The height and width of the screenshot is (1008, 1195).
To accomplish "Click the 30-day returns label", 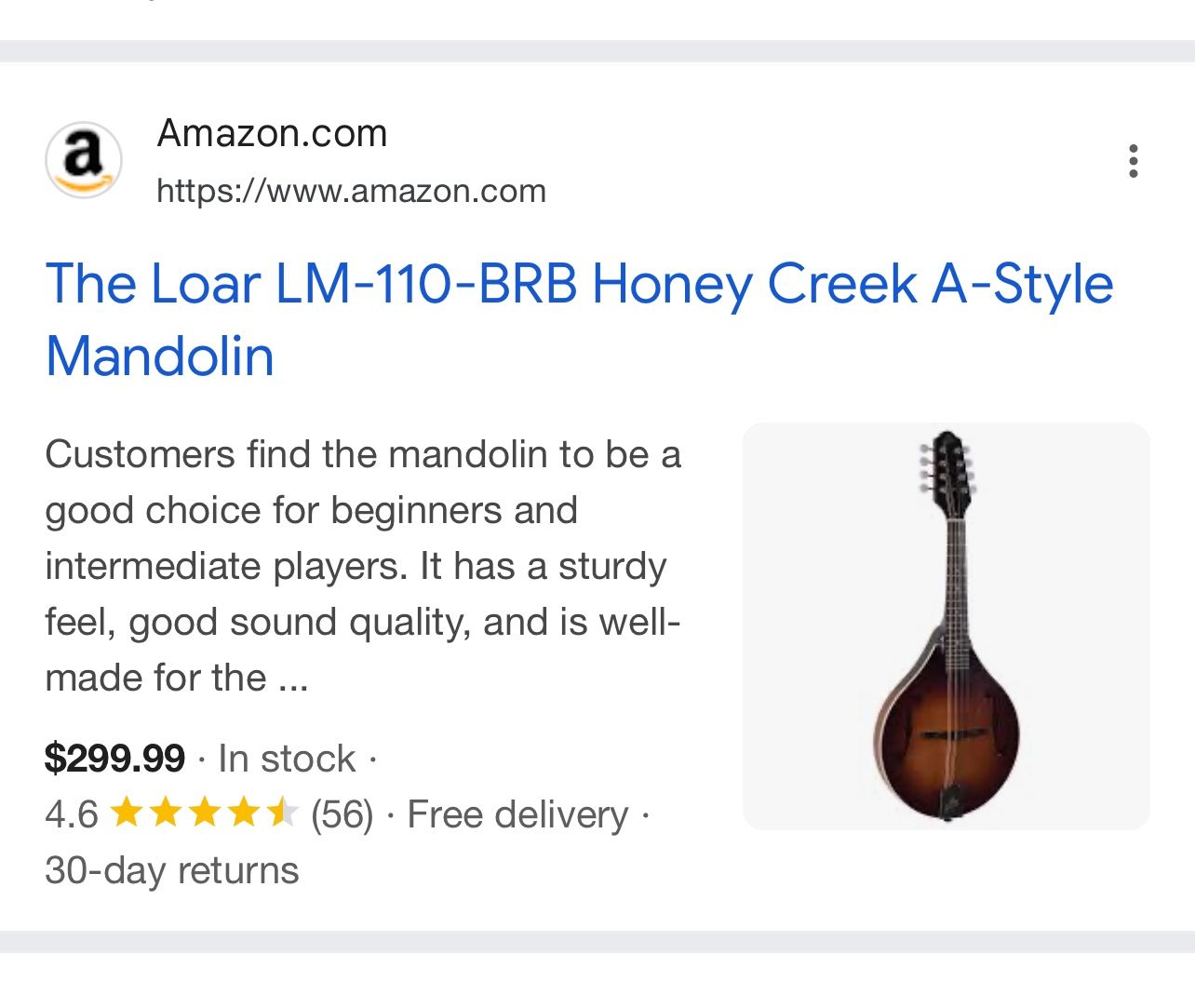I will click(172, 870).
